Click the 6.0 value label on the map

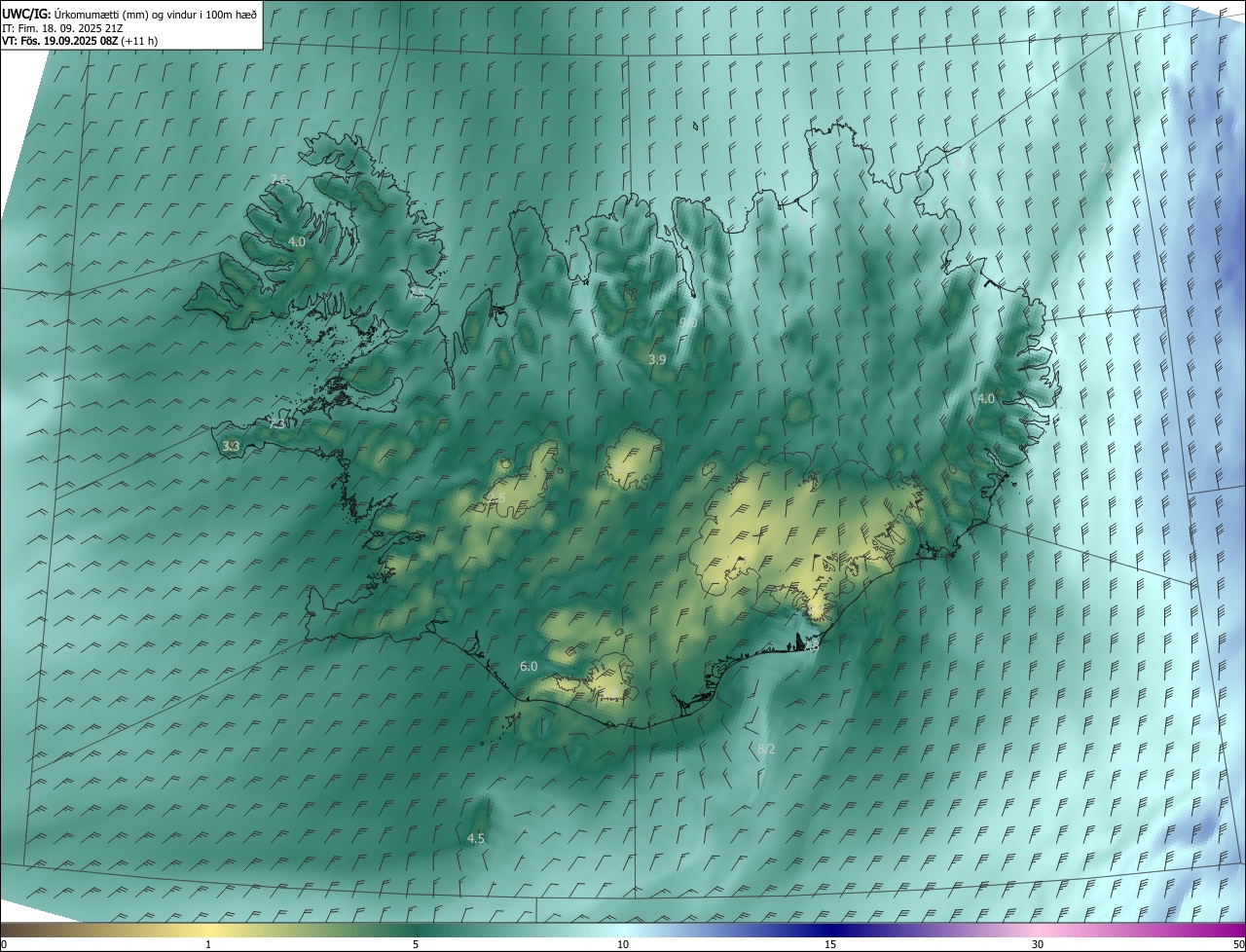pyautogui.click(x=529, y=666)
